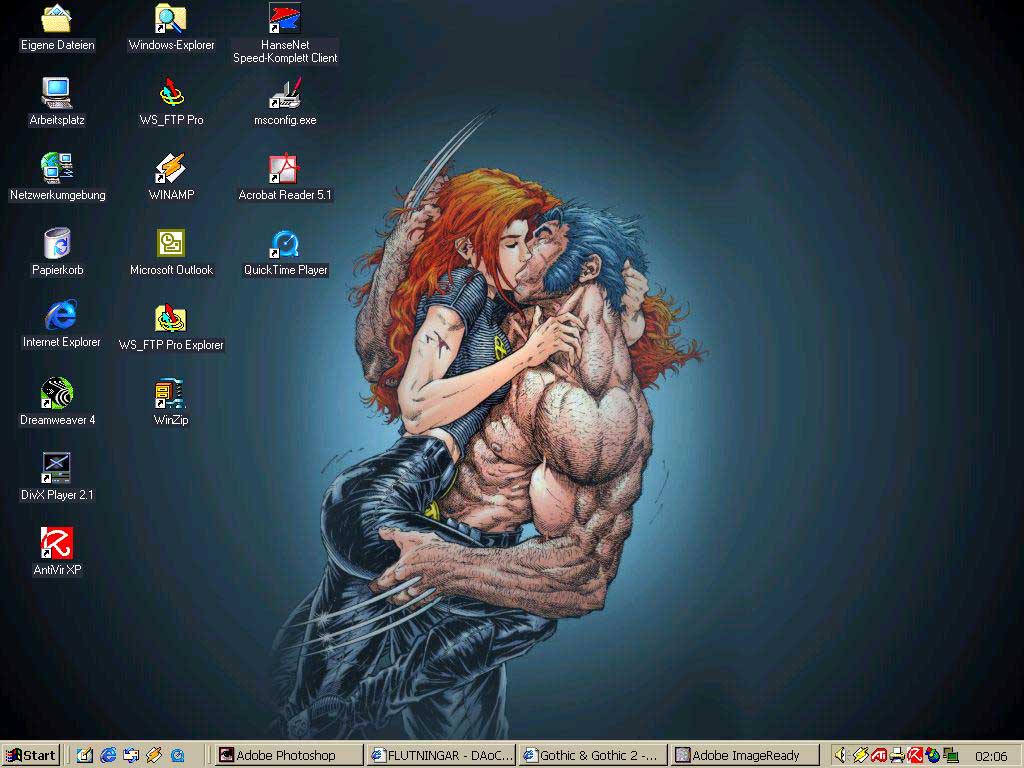Open the HanseNet Speed-Komplett Client shortcut
Screen dimensions: 1024x768
(285, 19)
